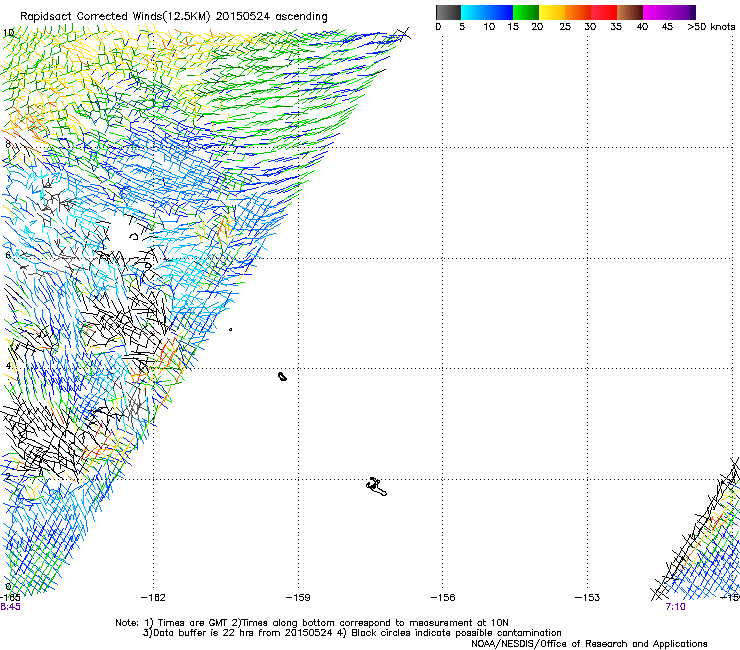Click the date '20150524 ascending' in the title

[272, 17]
